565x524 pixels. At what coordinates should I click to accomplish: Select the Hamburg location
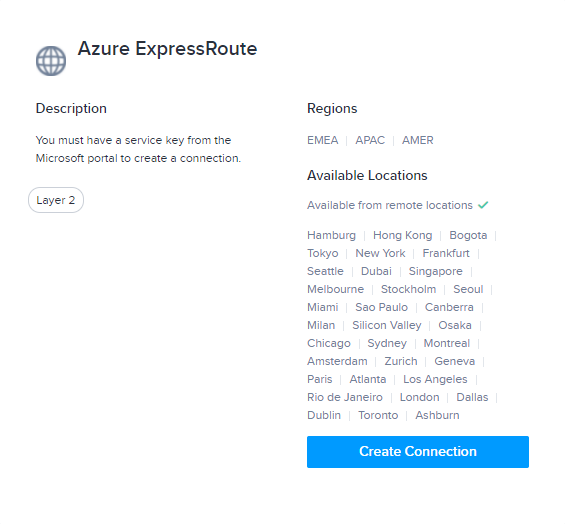tap(331, 235)
